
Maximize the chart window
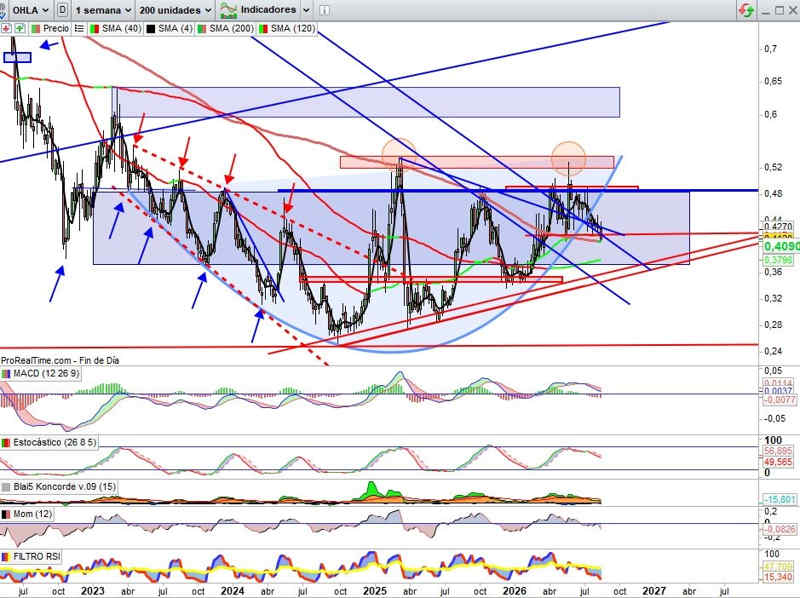[779, 10]
